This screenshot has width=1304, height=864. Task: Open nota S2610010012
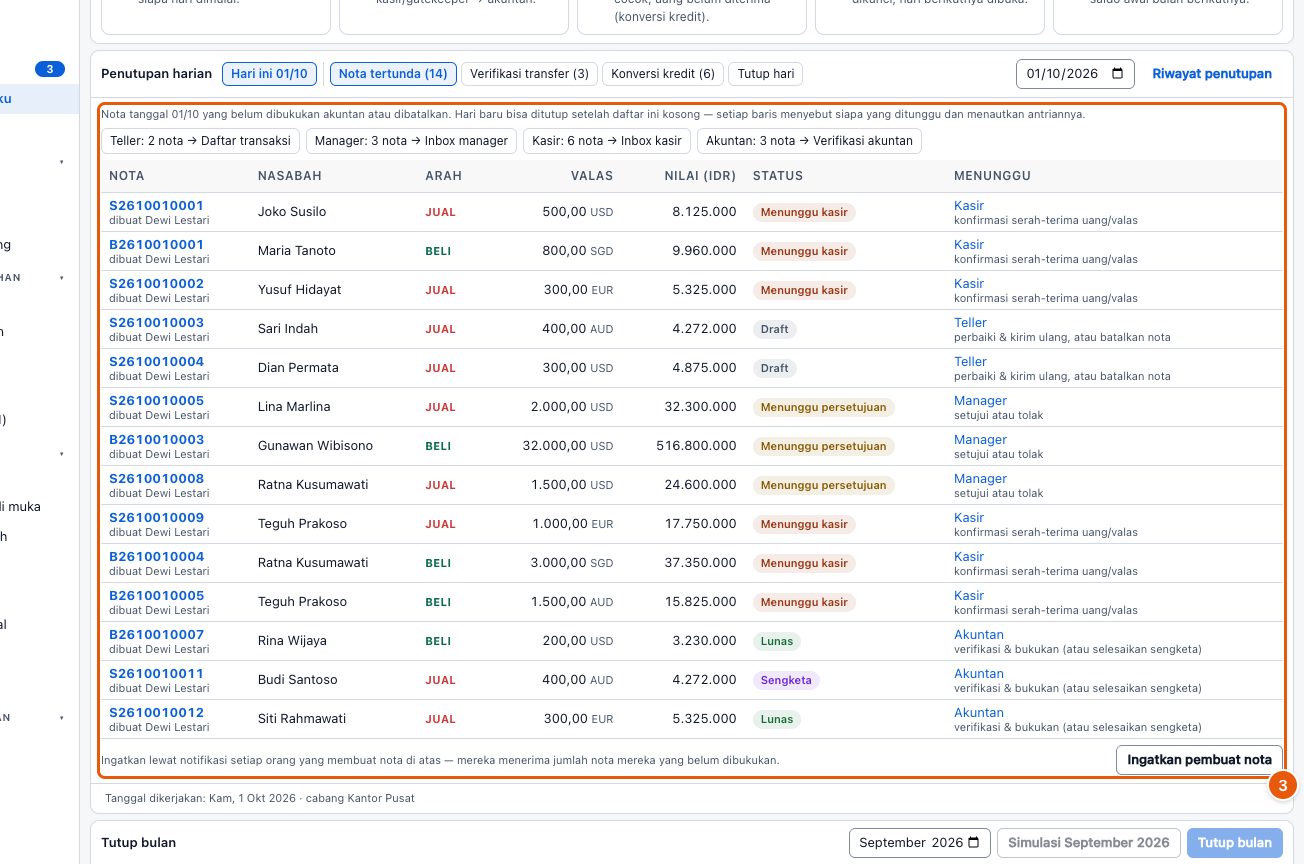(x=156, y=713)
